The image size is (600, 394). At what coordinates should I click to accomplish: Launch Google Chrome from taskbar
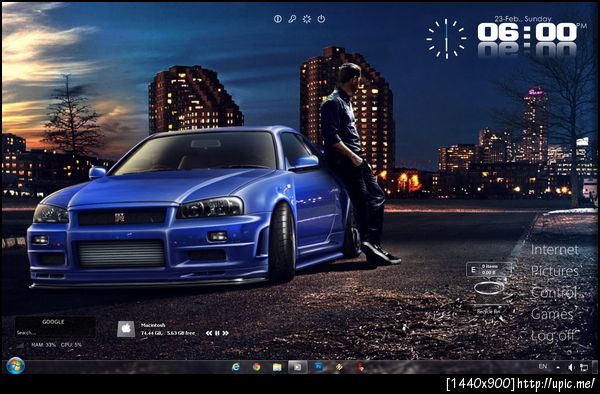(x=256, y=367)
